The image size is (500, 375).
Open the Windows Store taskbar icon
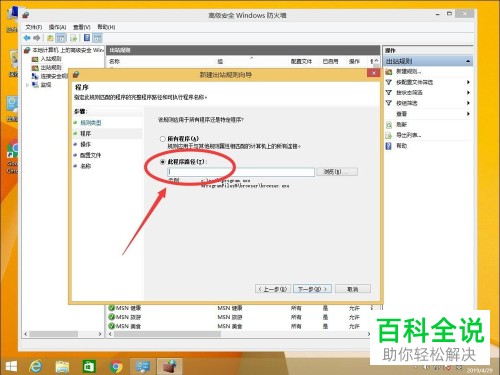click(x=89, y=366)
